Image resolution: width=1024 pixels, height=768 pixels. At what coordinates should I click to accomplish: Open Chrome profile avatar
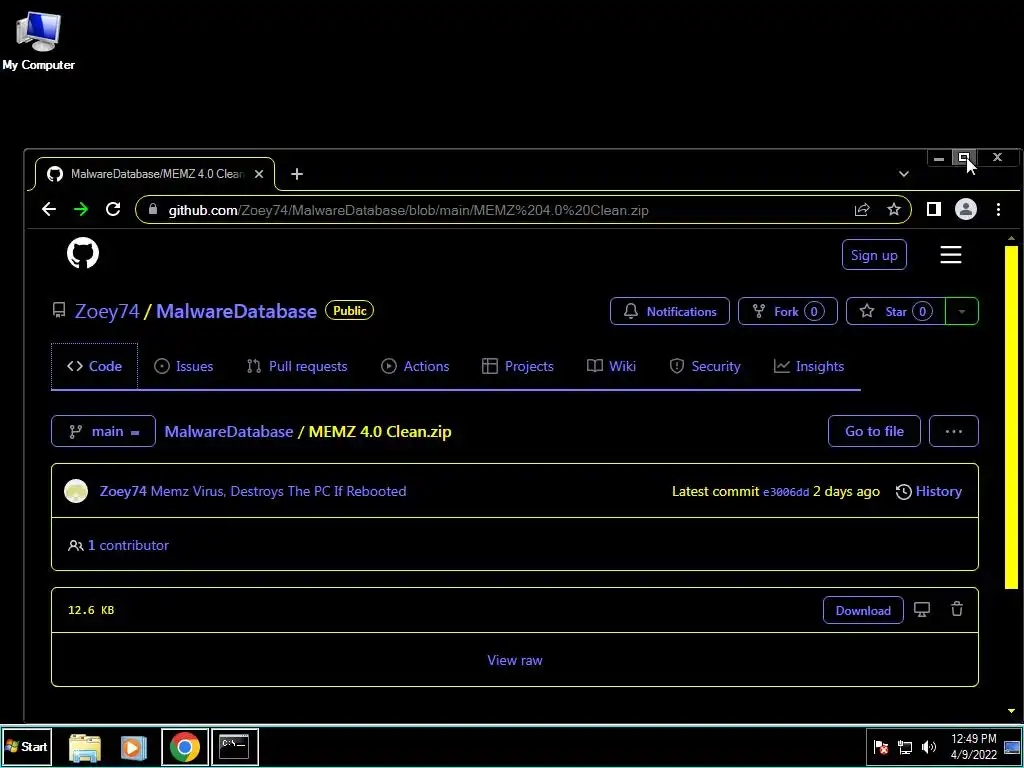coord(966,210)
